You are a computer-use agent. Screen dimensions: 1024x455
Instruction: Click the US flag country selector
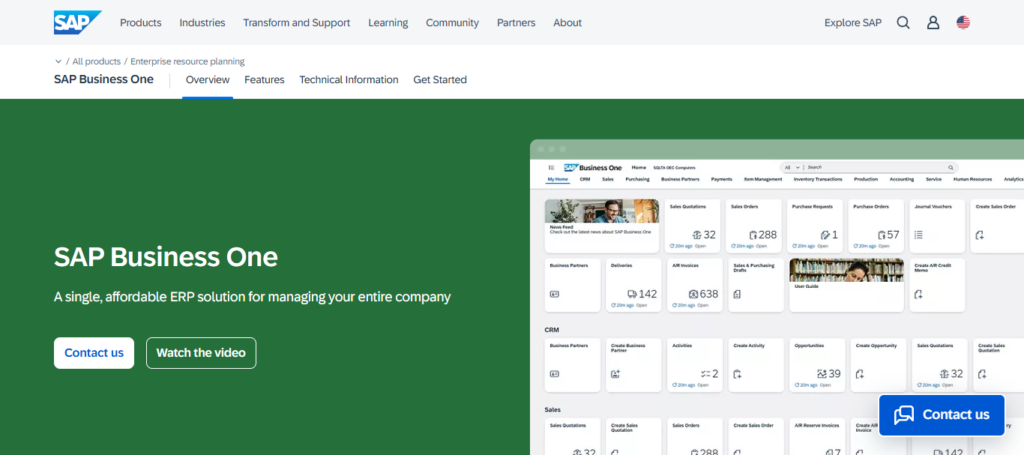(x=963, y=23)
